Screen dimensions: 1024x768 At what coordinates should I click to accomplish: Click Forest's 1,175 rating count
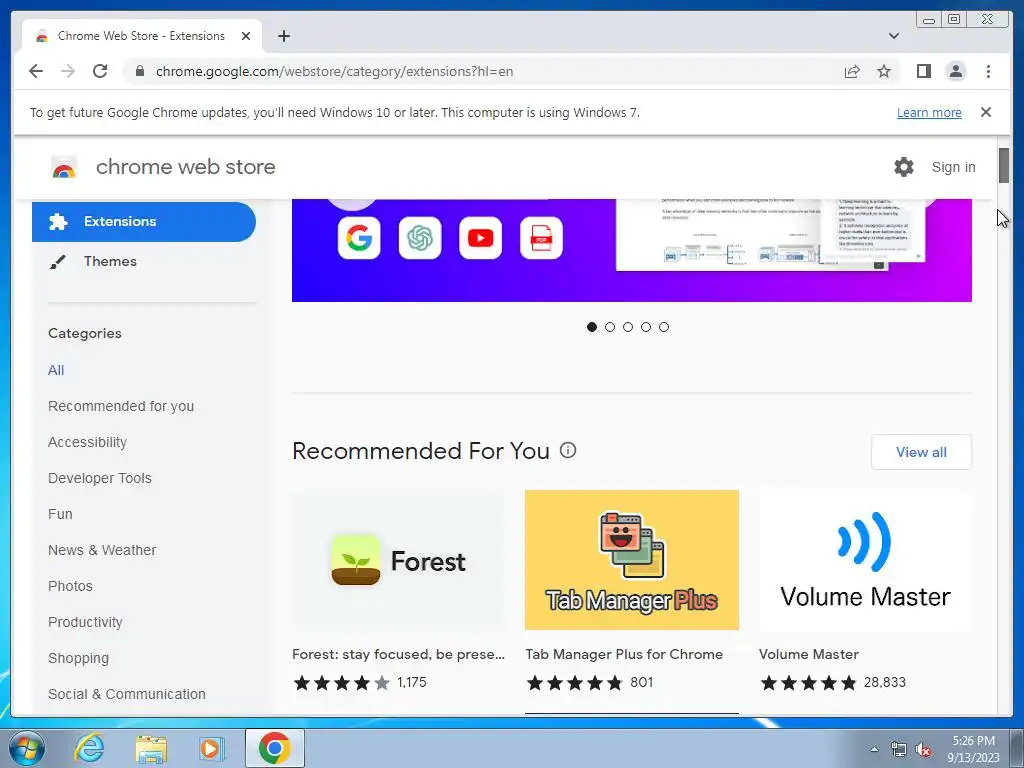coord(411,682)
